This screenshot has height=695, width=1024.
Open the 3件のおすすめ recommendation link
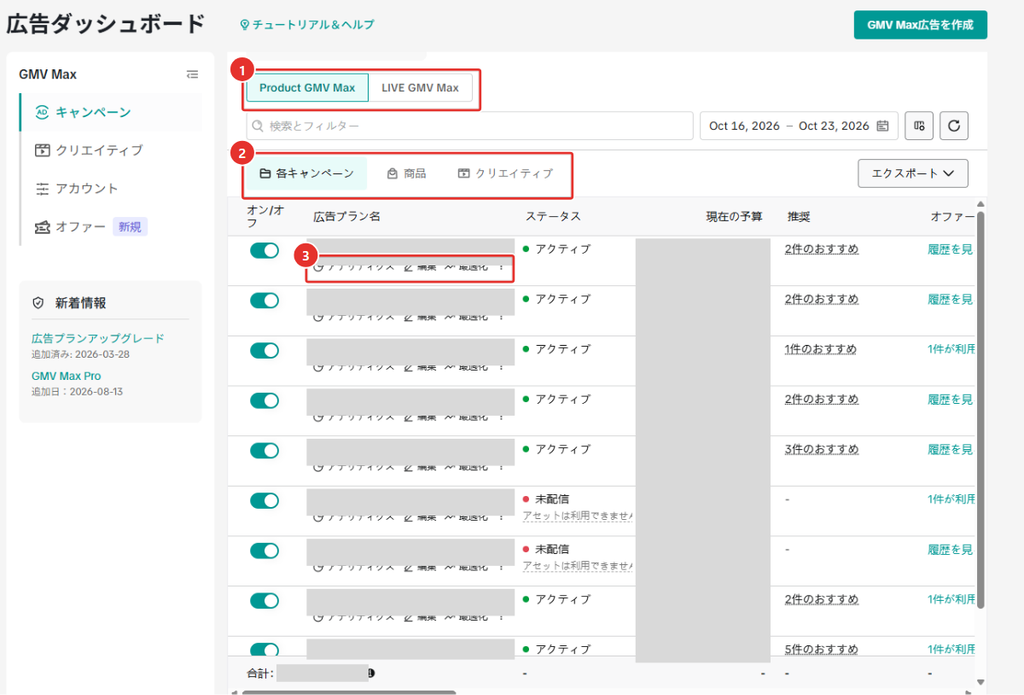(x=822, y=449)
